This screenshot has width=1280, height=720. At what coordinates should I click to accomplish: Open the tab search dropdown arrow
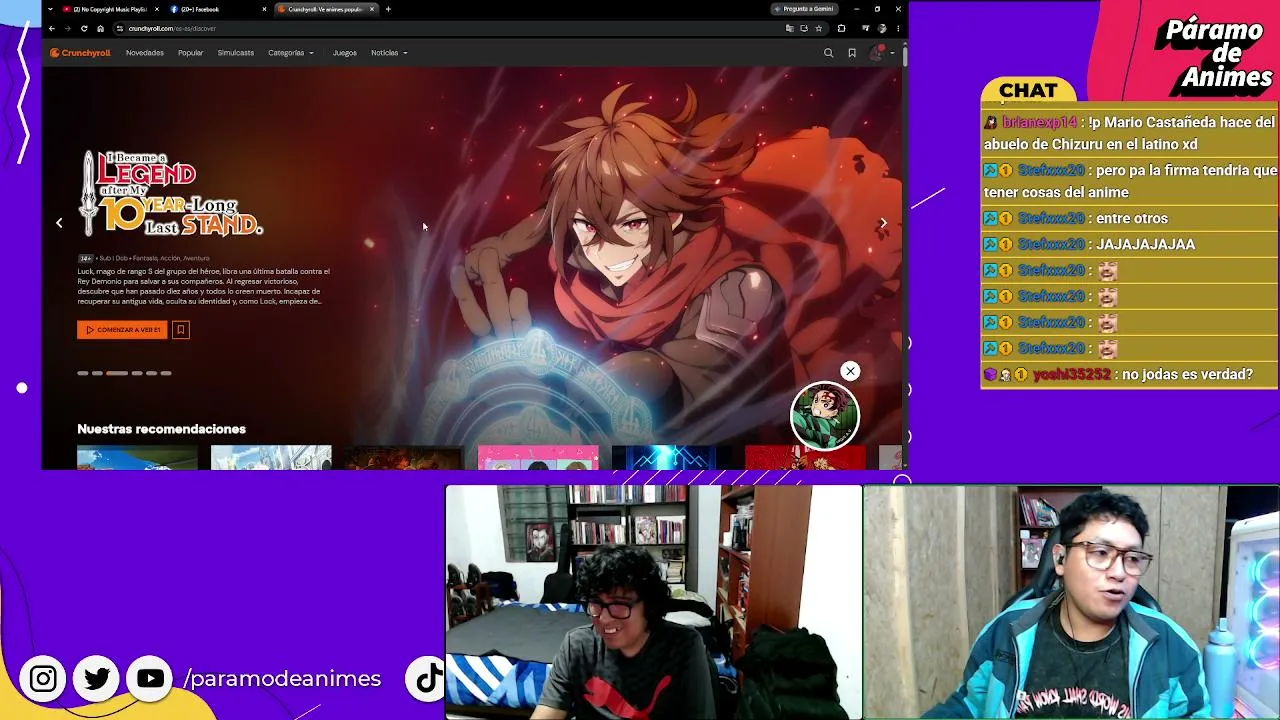(x=50, y=9)
